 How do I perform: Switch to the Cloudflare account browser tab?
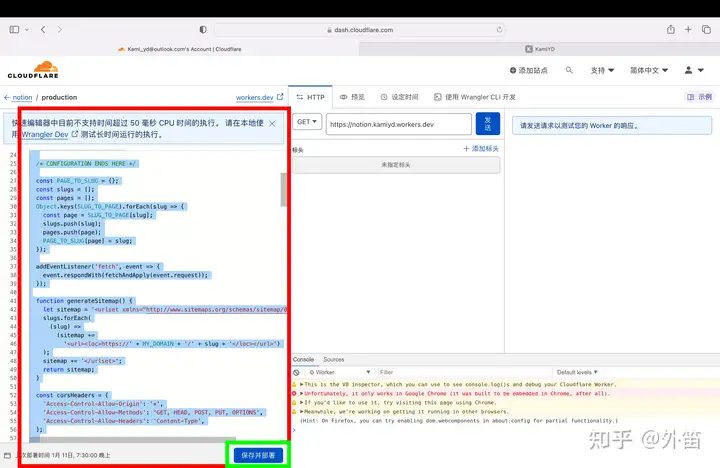(180, 49)
